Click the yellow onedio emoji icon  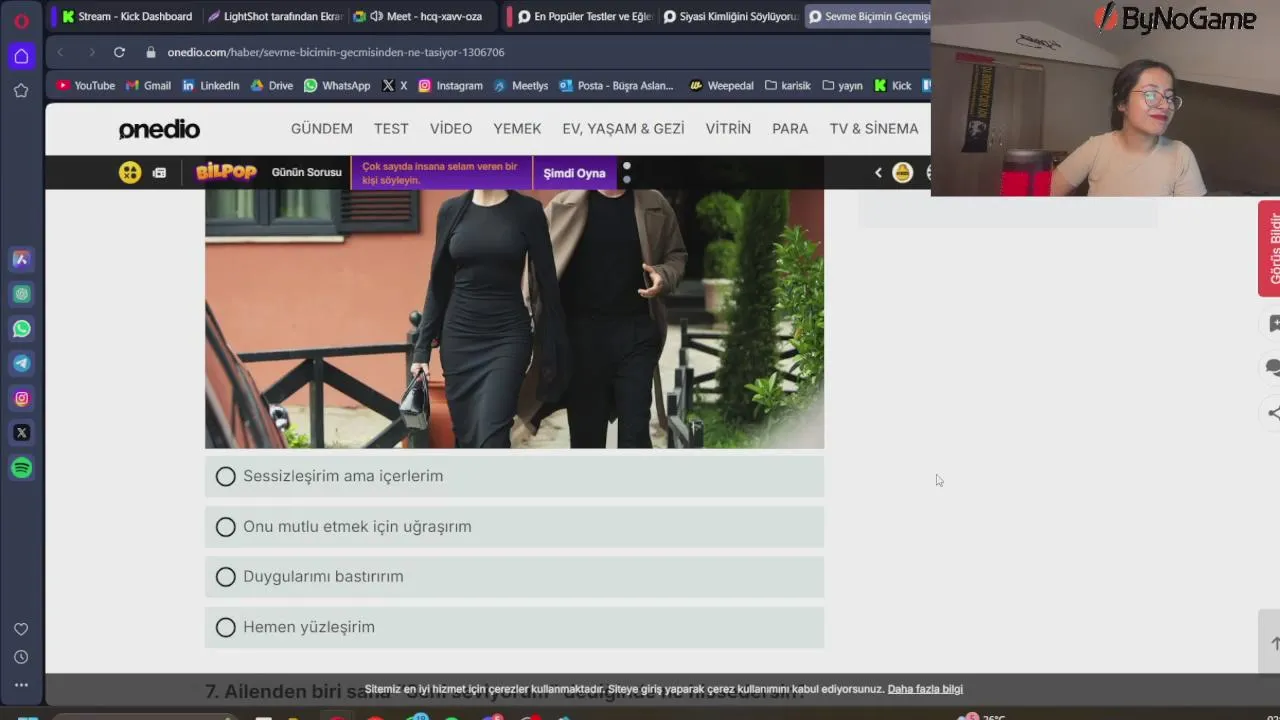click(x=130, y=172)
